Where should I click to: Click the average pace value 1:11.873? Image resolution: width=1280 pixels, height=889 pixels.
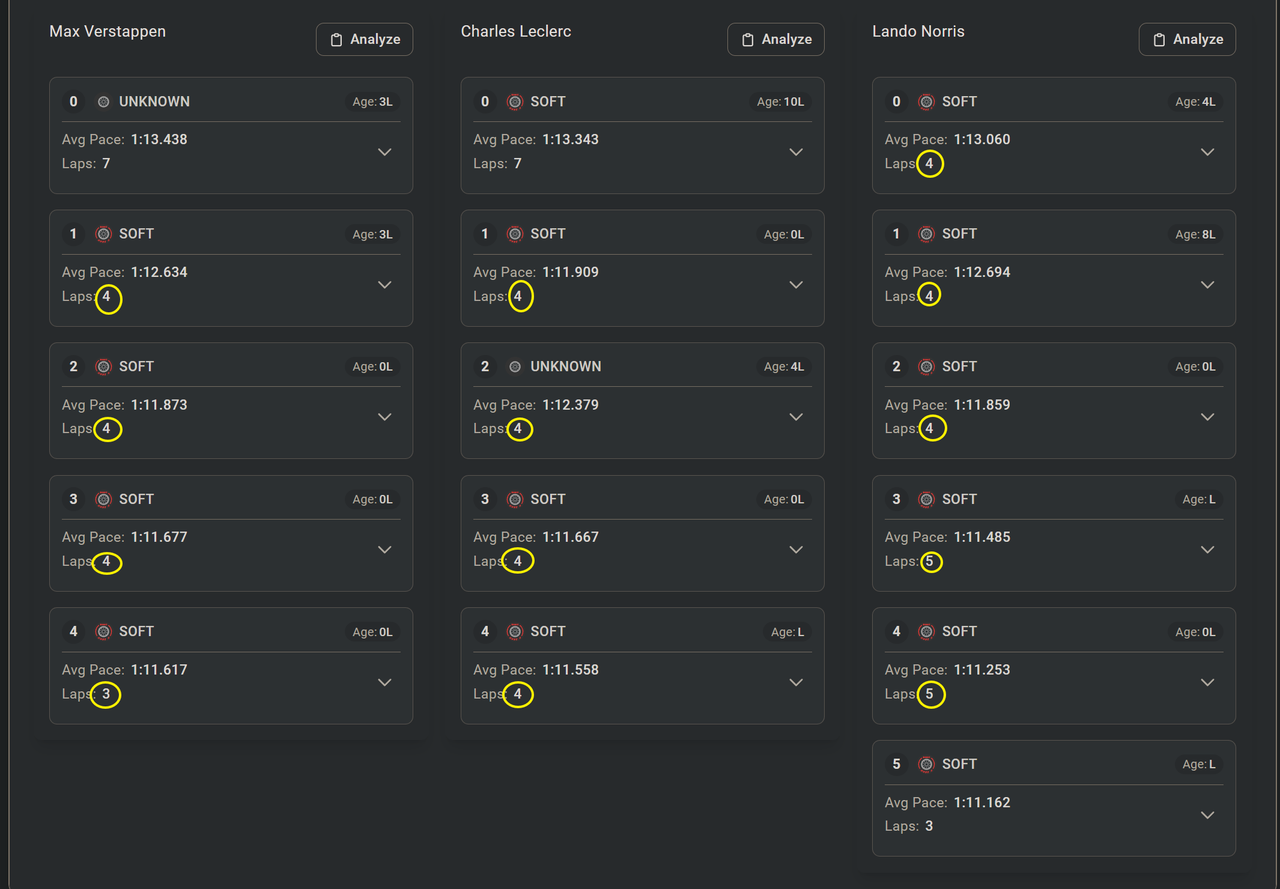159,405
